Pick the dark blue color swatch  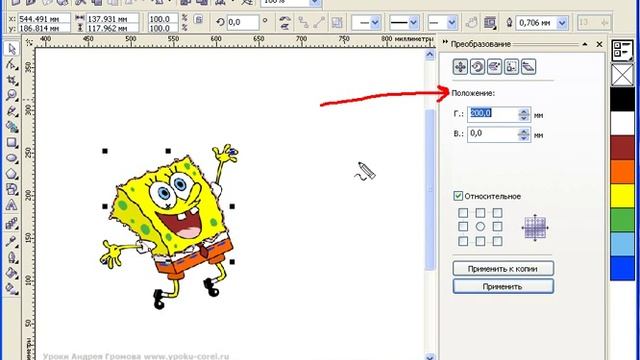pos(622,268)
